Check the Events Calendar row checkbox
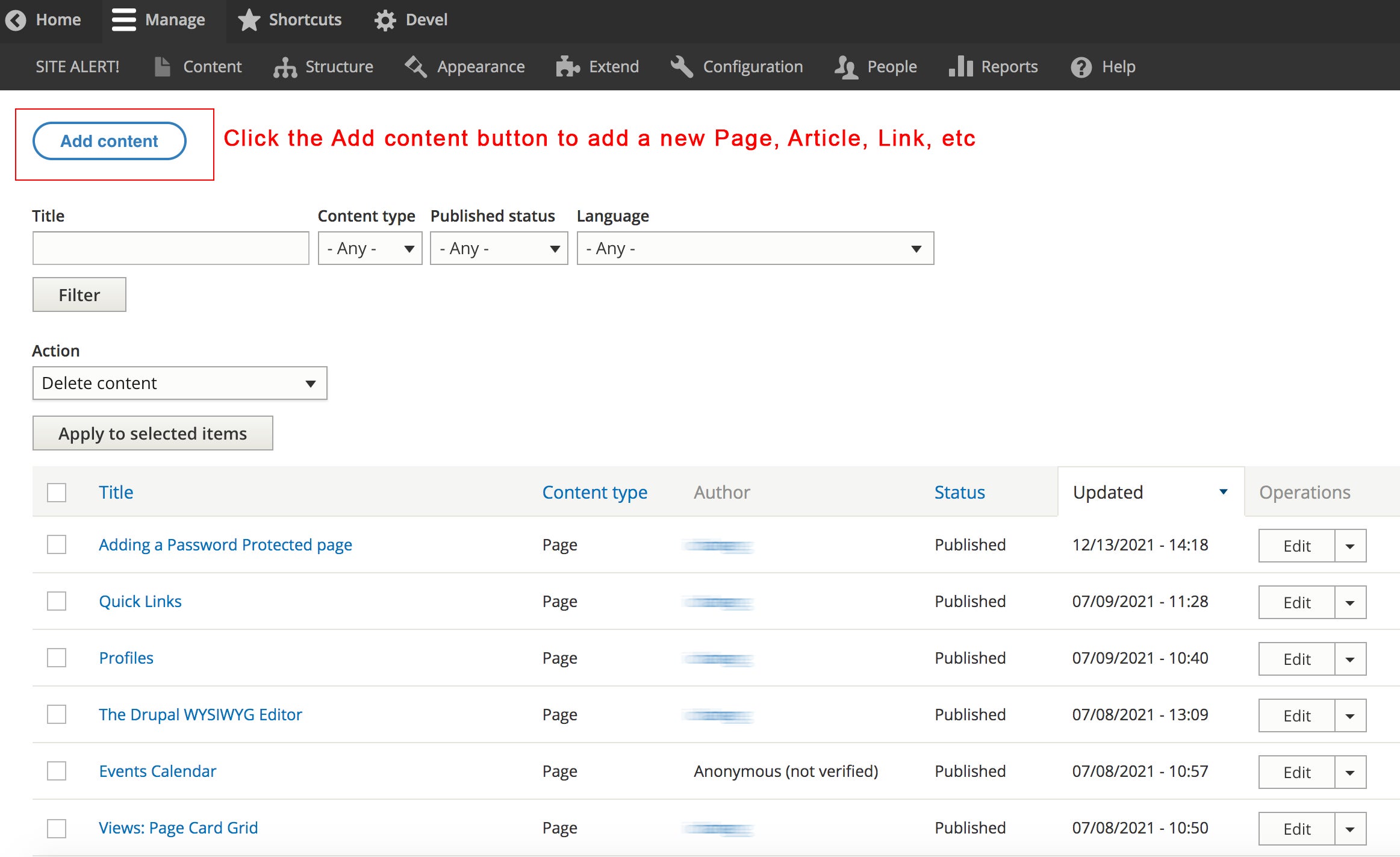The height and width of the screenshot is (857, 1400). click(57, 771)
